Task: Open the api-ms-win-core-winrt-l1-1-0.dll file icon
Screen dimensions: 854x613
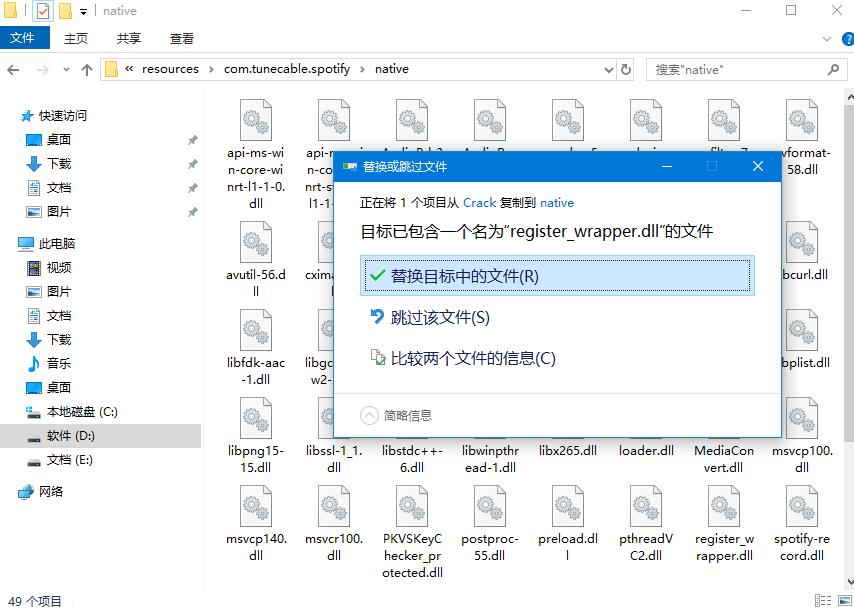Action: [256, 120]
